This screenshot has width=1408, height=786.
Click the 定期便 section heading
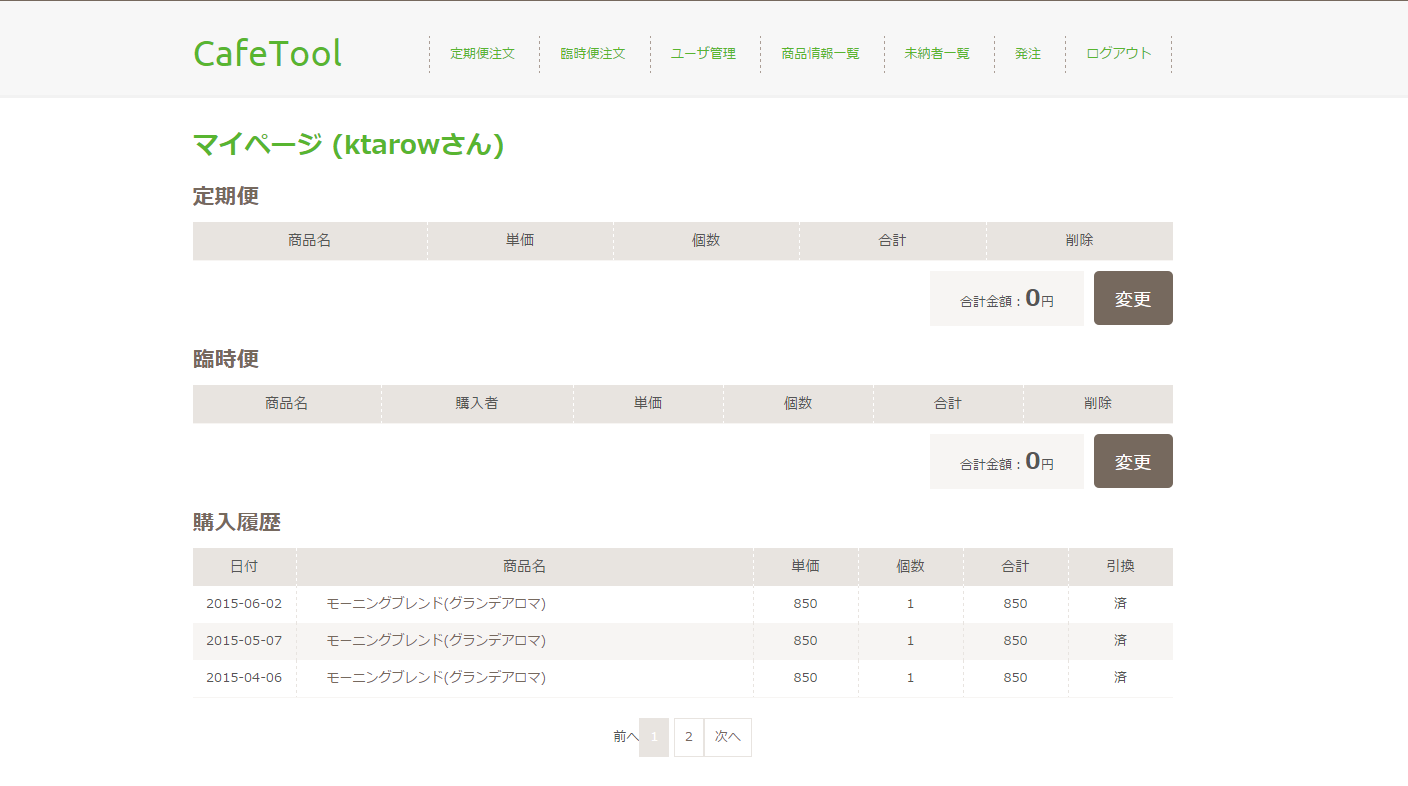tap(226, 196)
